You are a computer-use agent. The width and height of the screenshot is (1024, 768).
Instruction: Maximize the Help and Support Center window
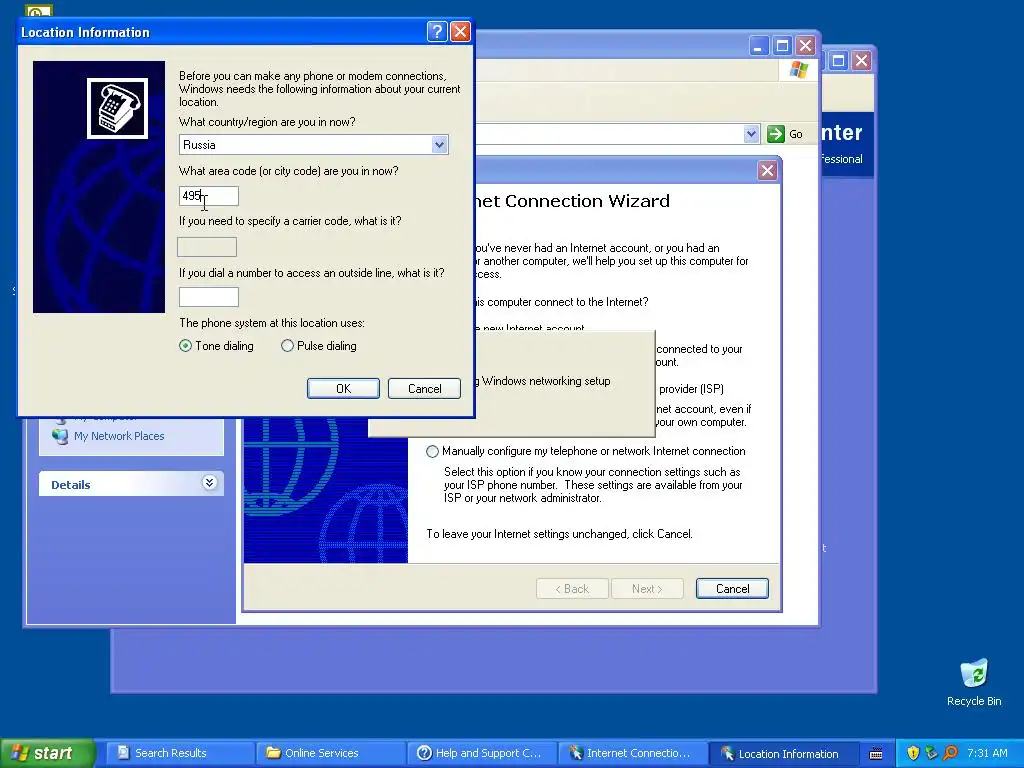[839, 61]
